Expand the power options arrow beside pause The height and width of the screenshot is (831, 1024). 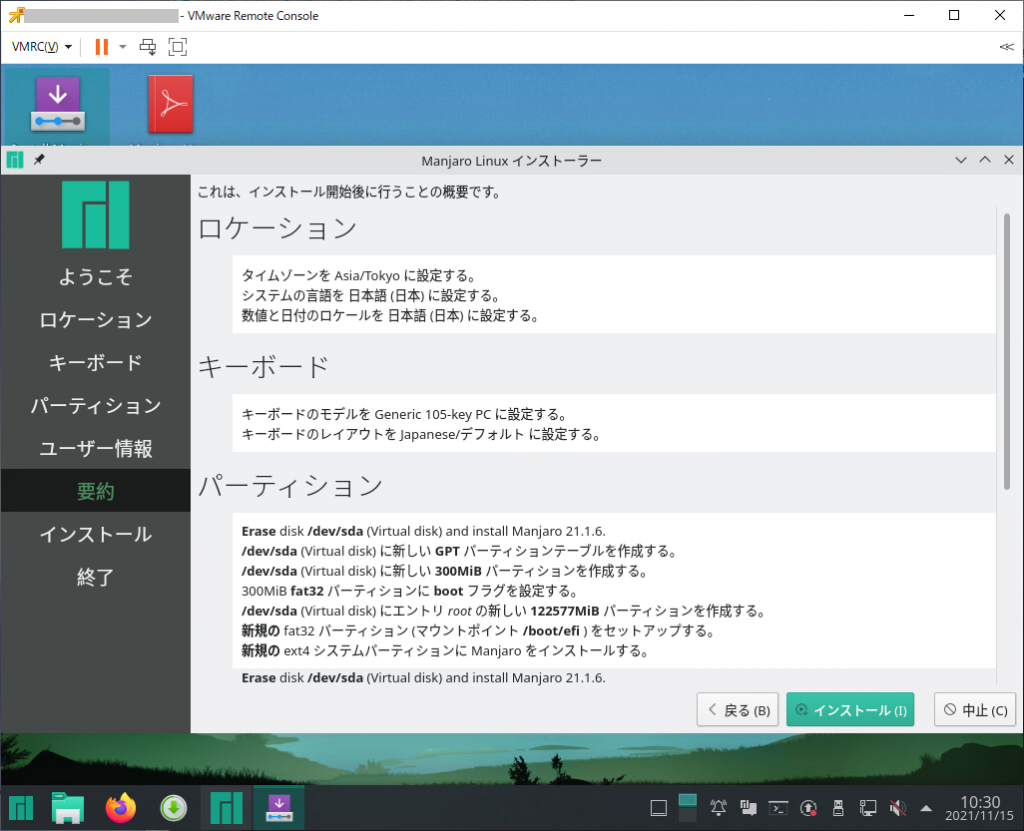tap(122, 47)
